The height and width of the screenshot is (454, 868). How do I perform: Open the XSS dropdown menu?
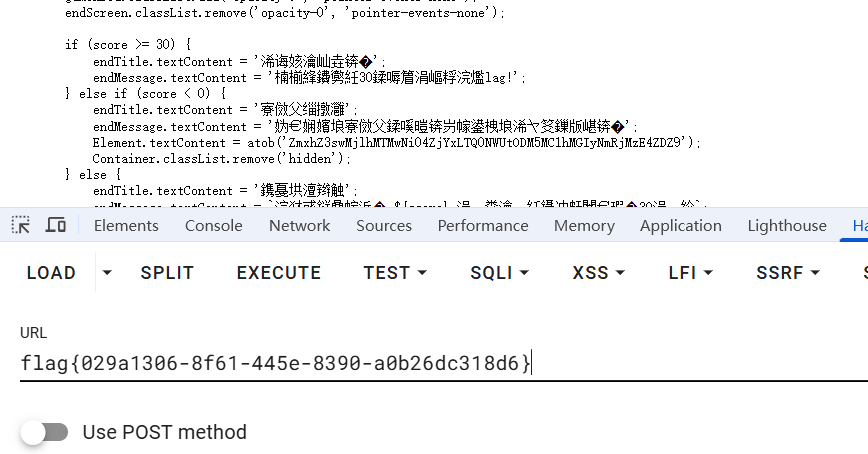[599, 273]
